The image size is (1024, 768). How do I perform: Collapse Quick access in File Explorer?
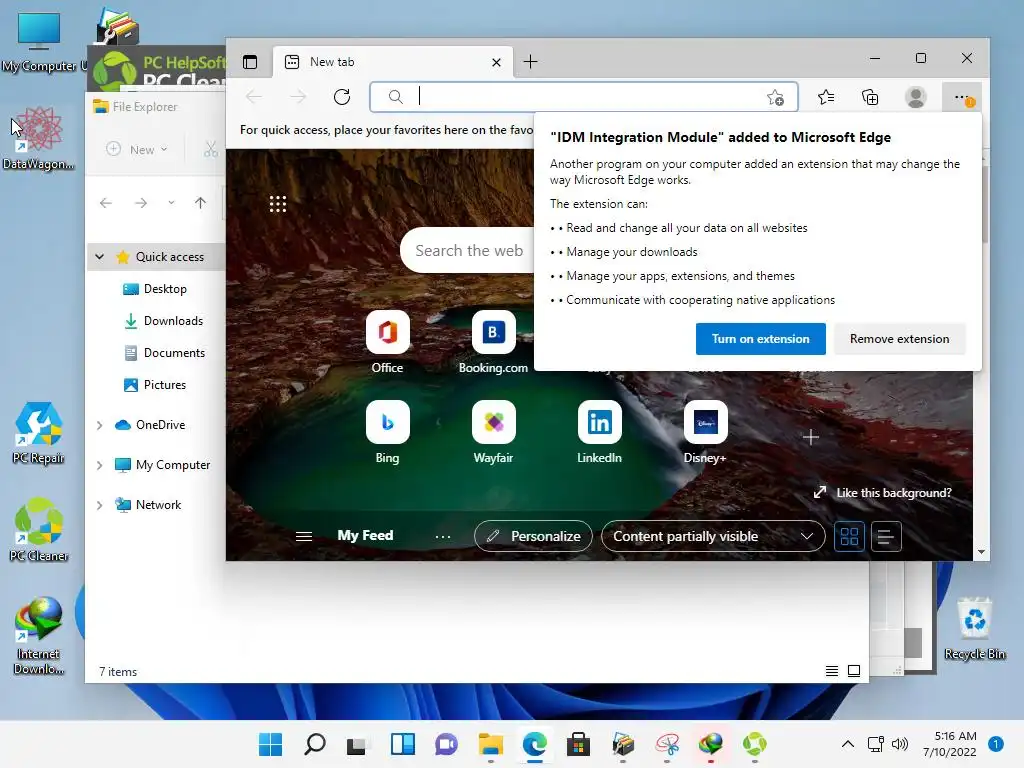pos(99,257)
